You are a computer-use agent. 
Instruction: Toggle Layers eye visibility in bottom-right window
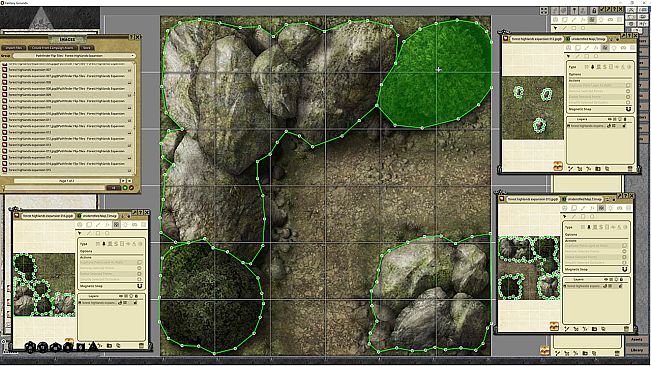click(x=606, y=279)
